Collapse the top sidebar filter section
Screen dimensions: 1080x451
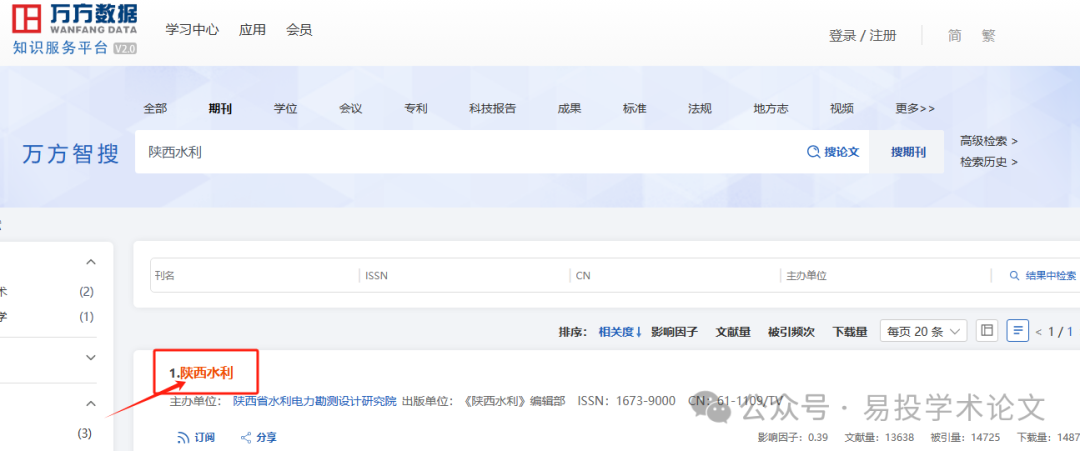coord(91,262)
